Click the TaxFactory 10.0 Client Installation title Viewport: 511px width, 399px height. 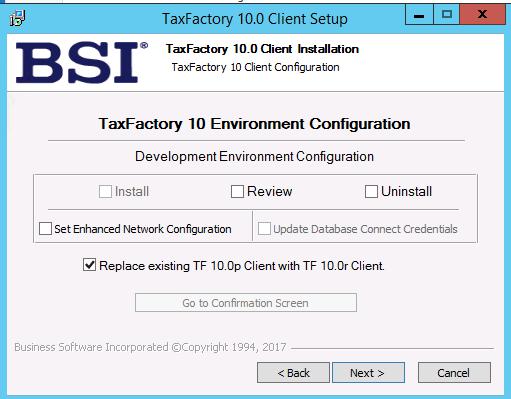pos(262,49)
